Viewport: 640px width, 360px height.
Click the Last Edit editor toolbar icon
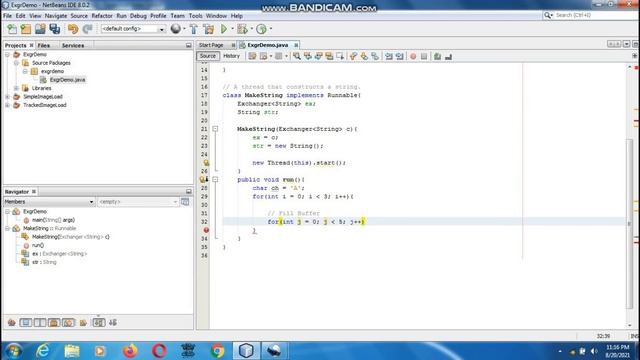point(252,56)
